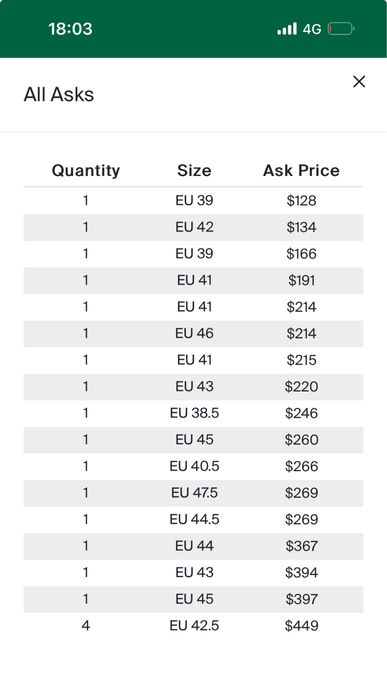Choose the EU 43 ask at $394
The height and width of the screenshot is (699, 387).
tap(194, 572)
